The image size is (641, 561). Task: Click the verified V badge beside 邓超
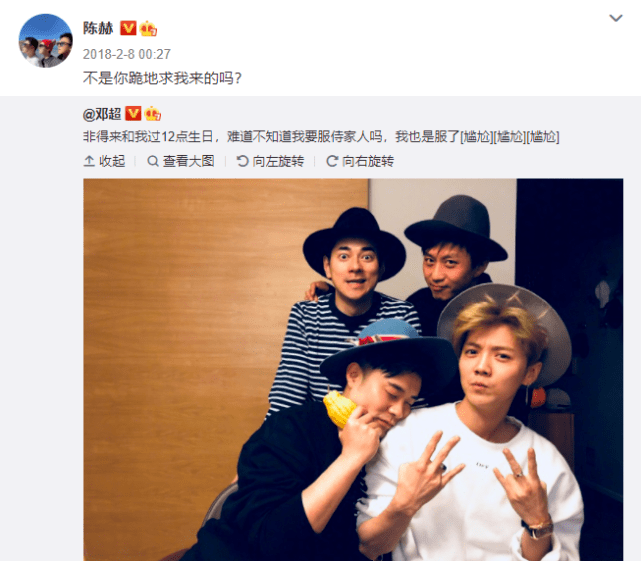pyautogui.click(x=133, y=113)
